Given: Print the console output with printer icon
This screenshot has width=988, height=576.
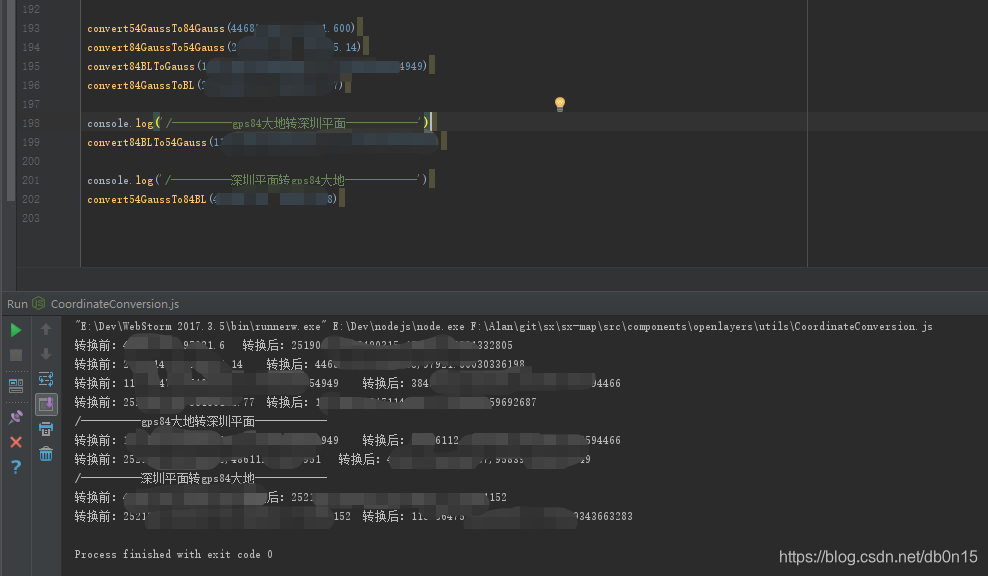Looking at the screenshot, I should click(x=46, y=429).
